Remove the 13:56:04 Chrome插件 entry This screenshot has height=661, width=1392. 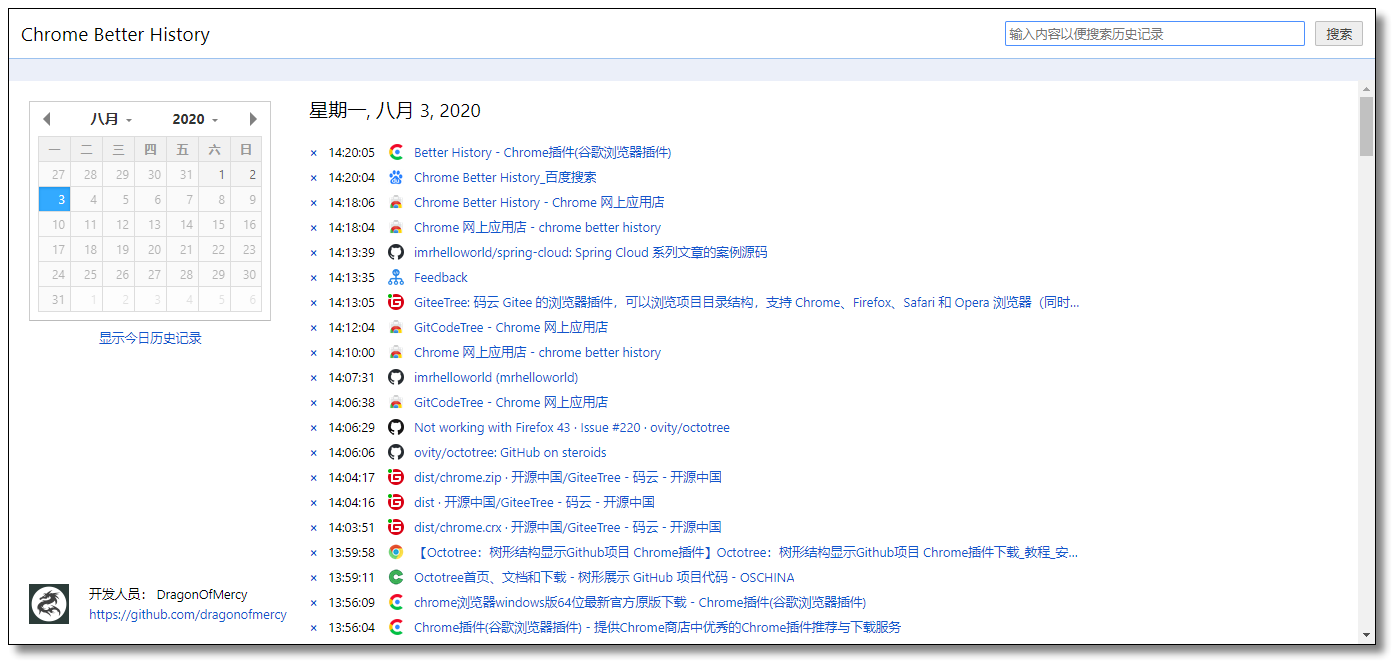313,628
